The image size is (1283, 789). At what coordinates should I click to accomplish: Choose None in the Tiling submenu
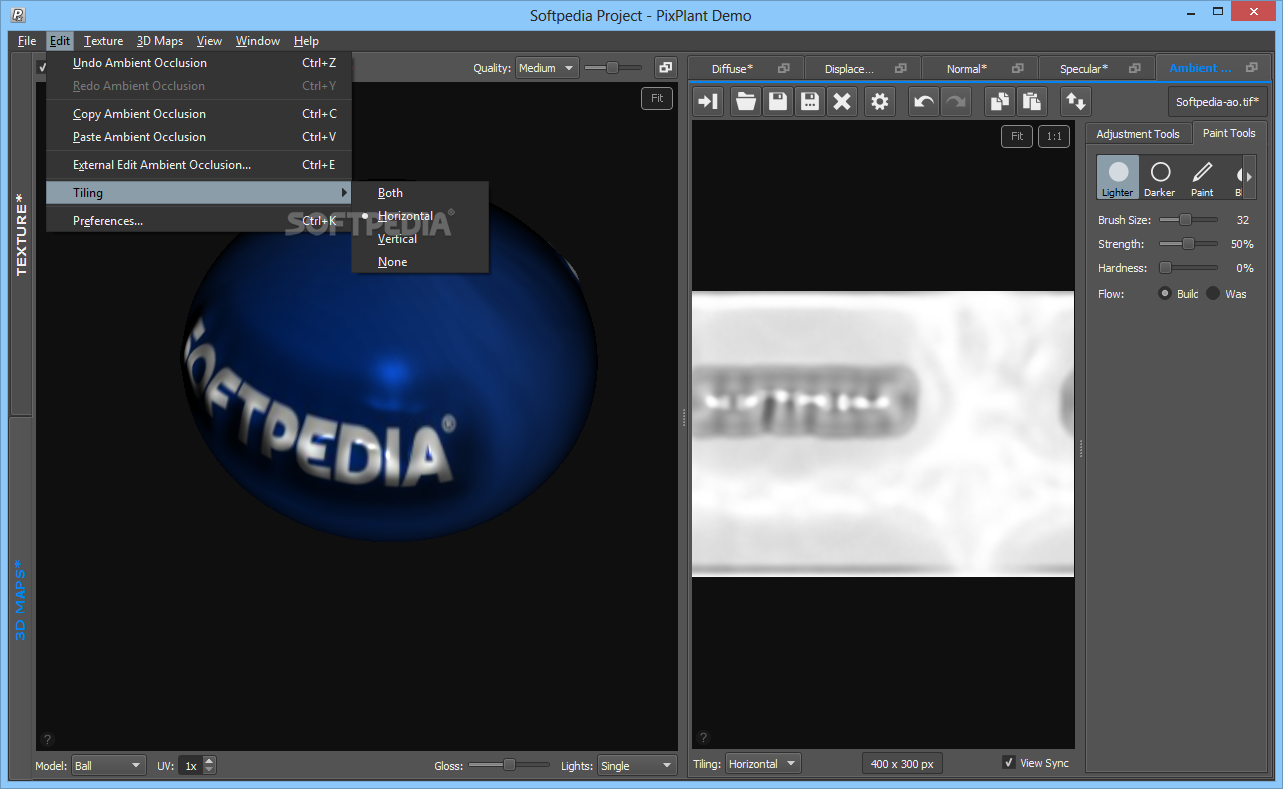[420, 262]
